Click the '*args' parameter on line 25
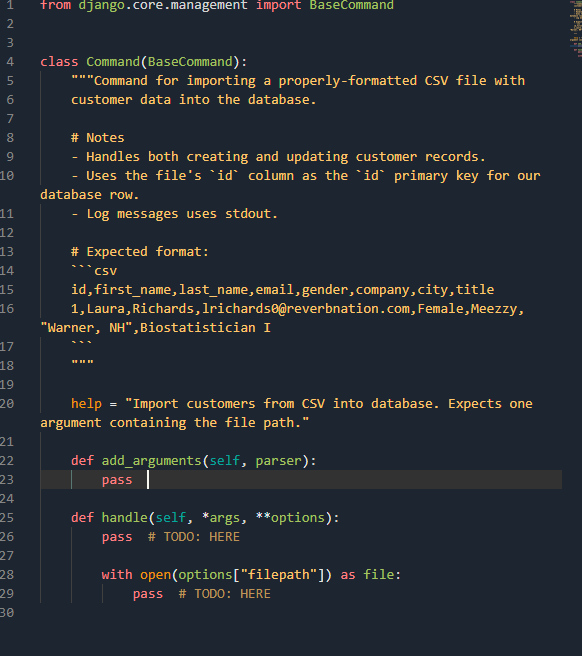Screen dimensions: 582x656 click(221, 518)
